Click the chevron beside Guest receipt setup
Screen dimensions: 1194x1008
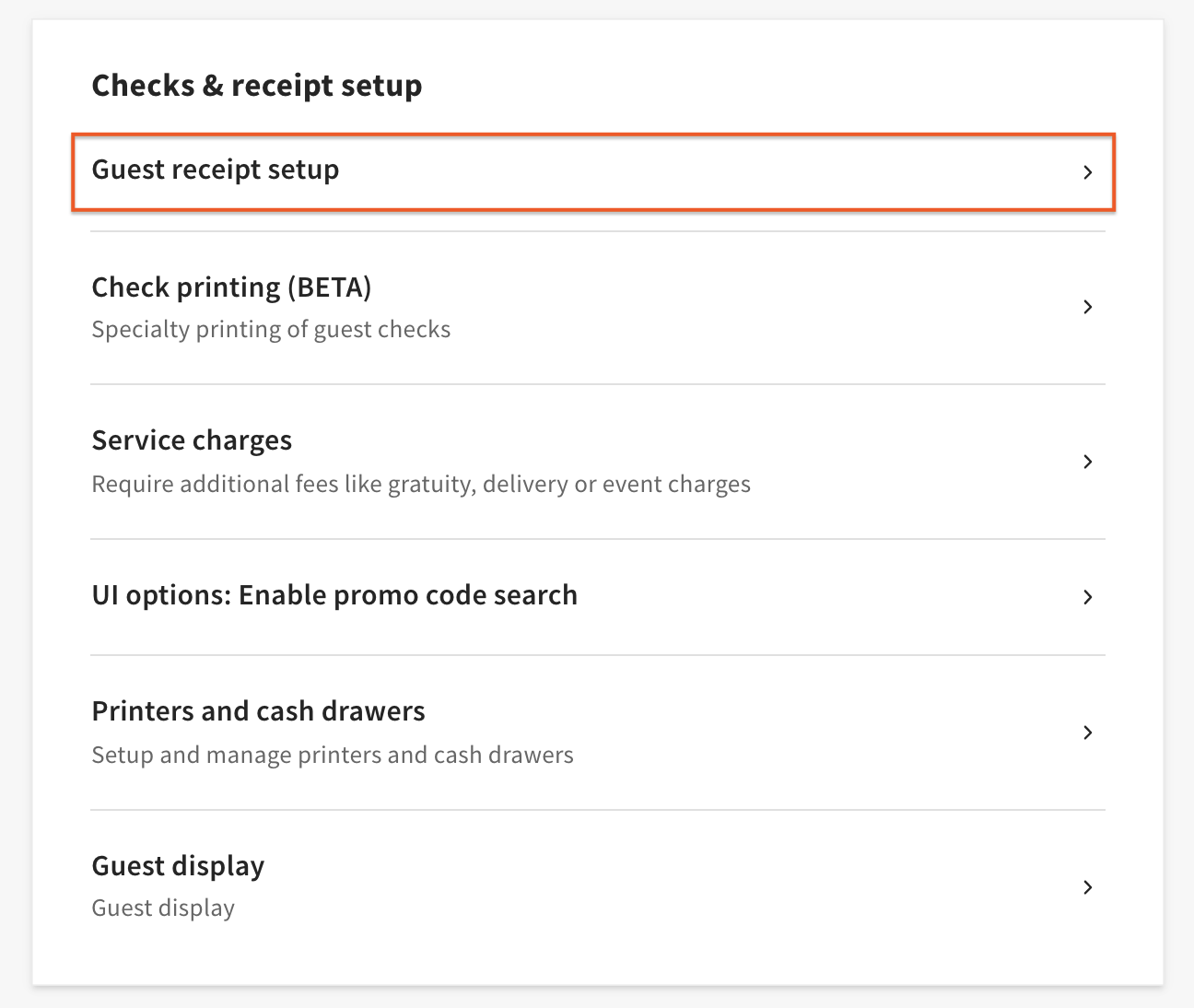point(1087,172)
